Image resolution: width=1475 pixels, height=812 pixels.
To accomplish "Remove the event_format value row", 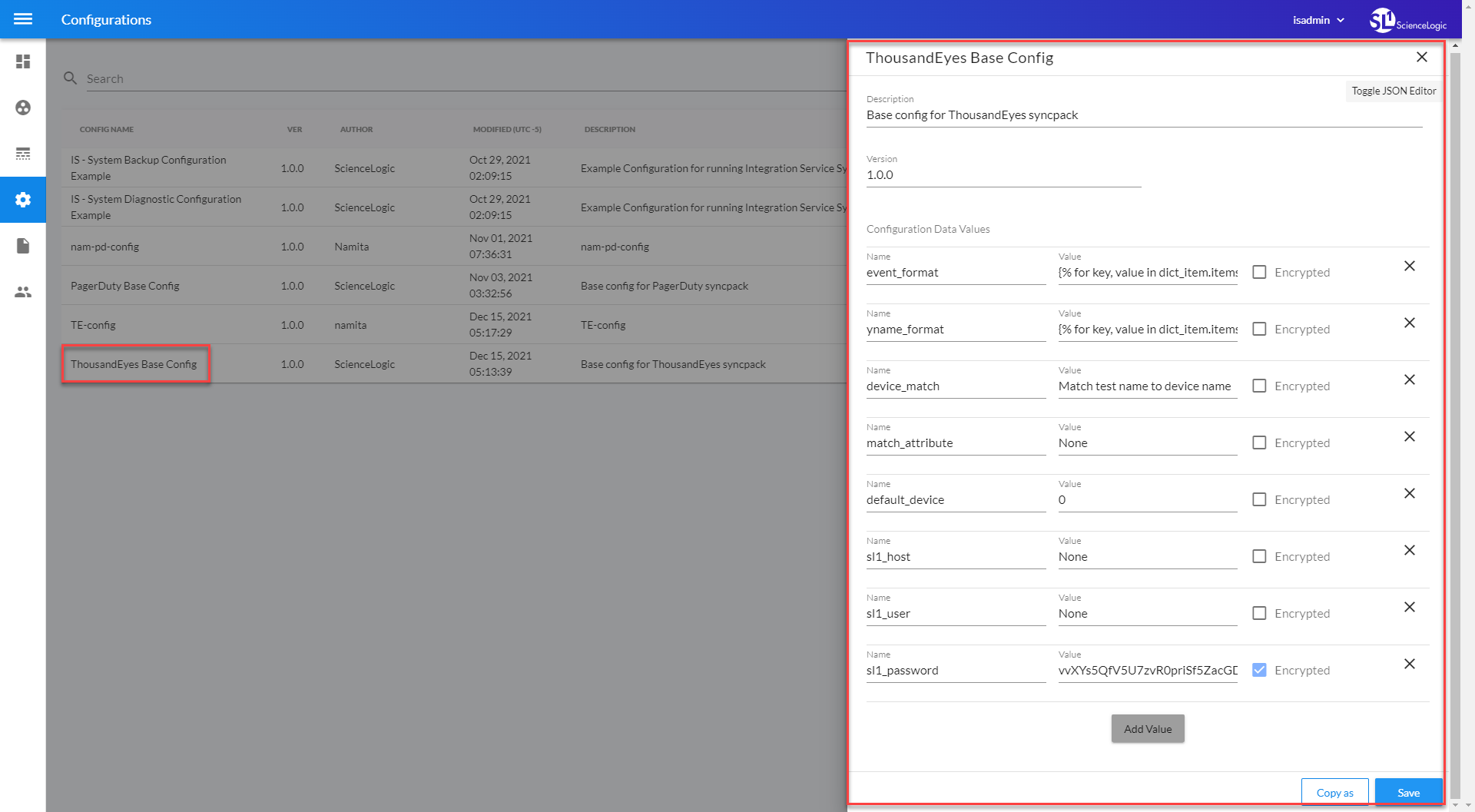I will click(1410, 266).
